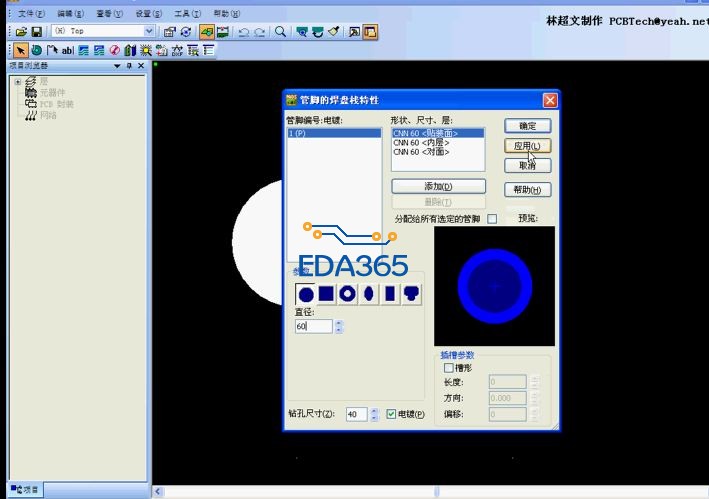
Task: Increase 钻孔尺寸 value with up arrow
Action: 373,411
